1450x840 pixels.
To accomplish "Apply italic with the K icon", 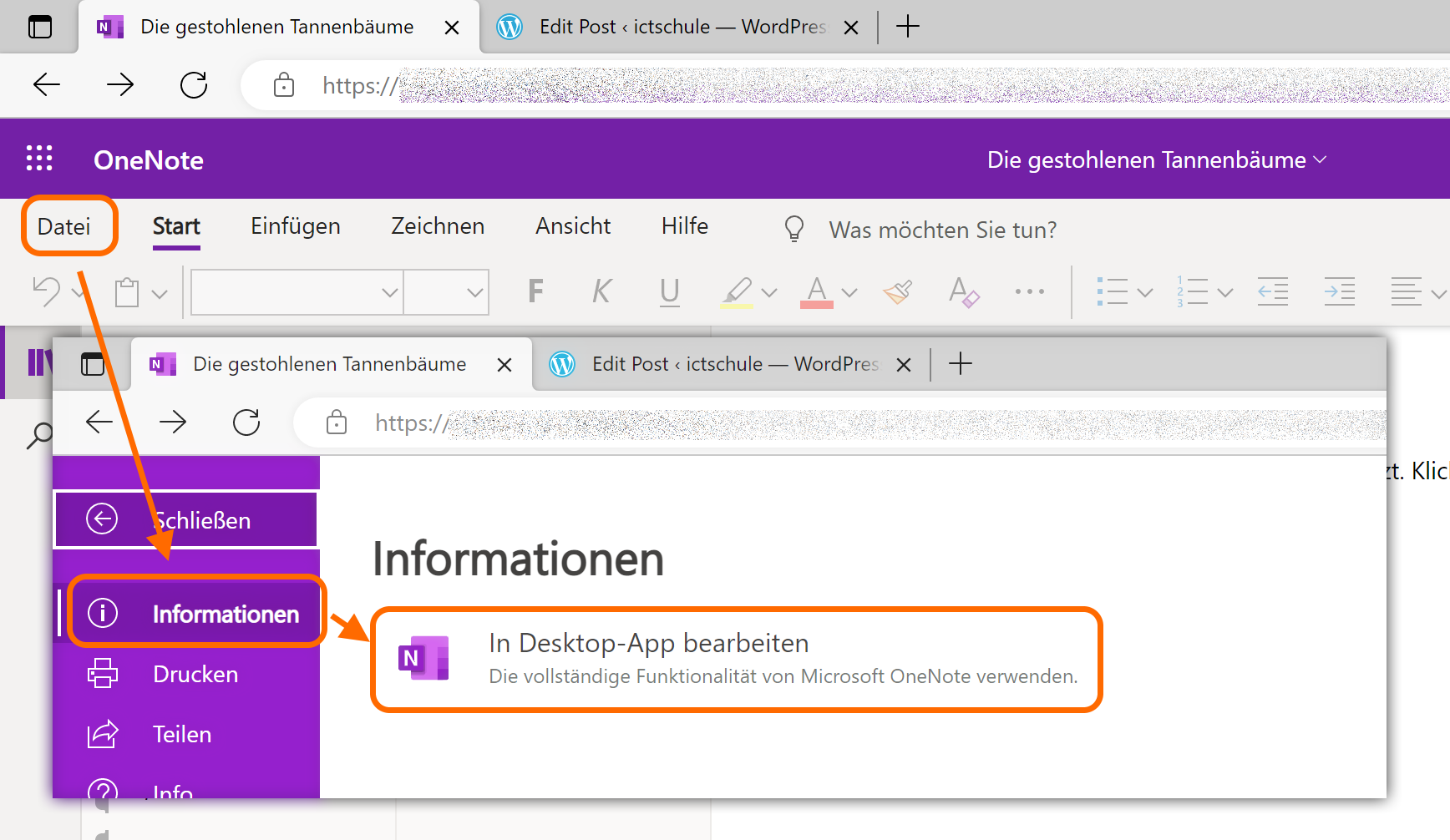I will [601, 291].
